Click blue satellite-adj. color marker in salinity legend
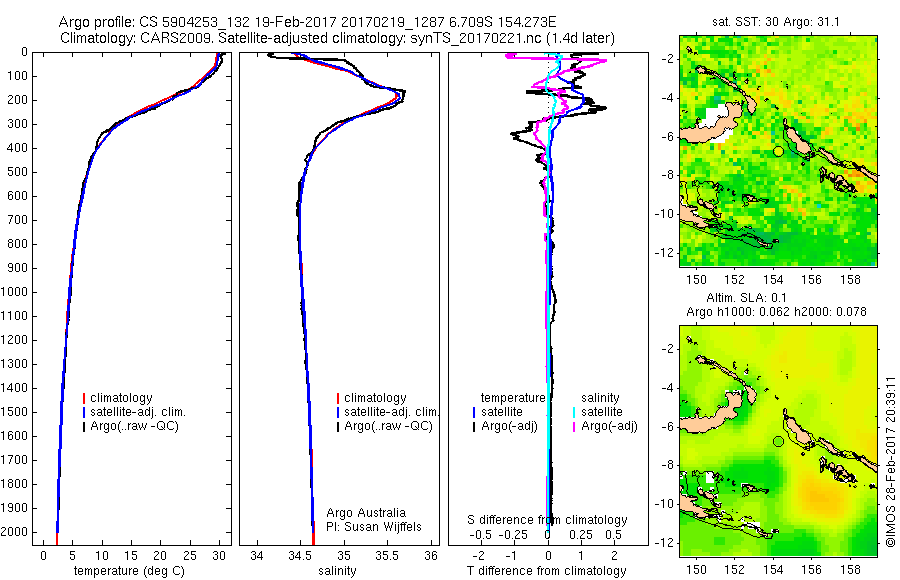Screen dimensions: 900x580 [x=338, y=412]
